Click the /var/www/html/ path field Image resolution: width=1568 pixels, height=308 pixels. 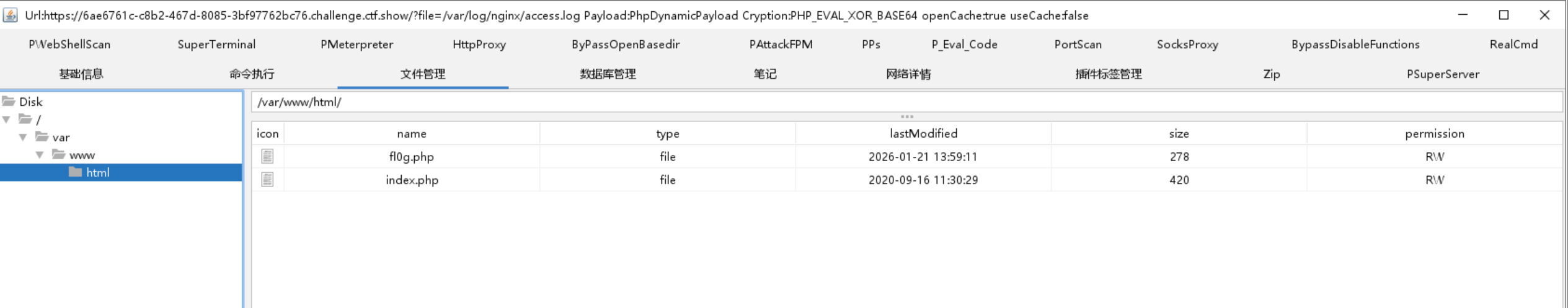906,102
